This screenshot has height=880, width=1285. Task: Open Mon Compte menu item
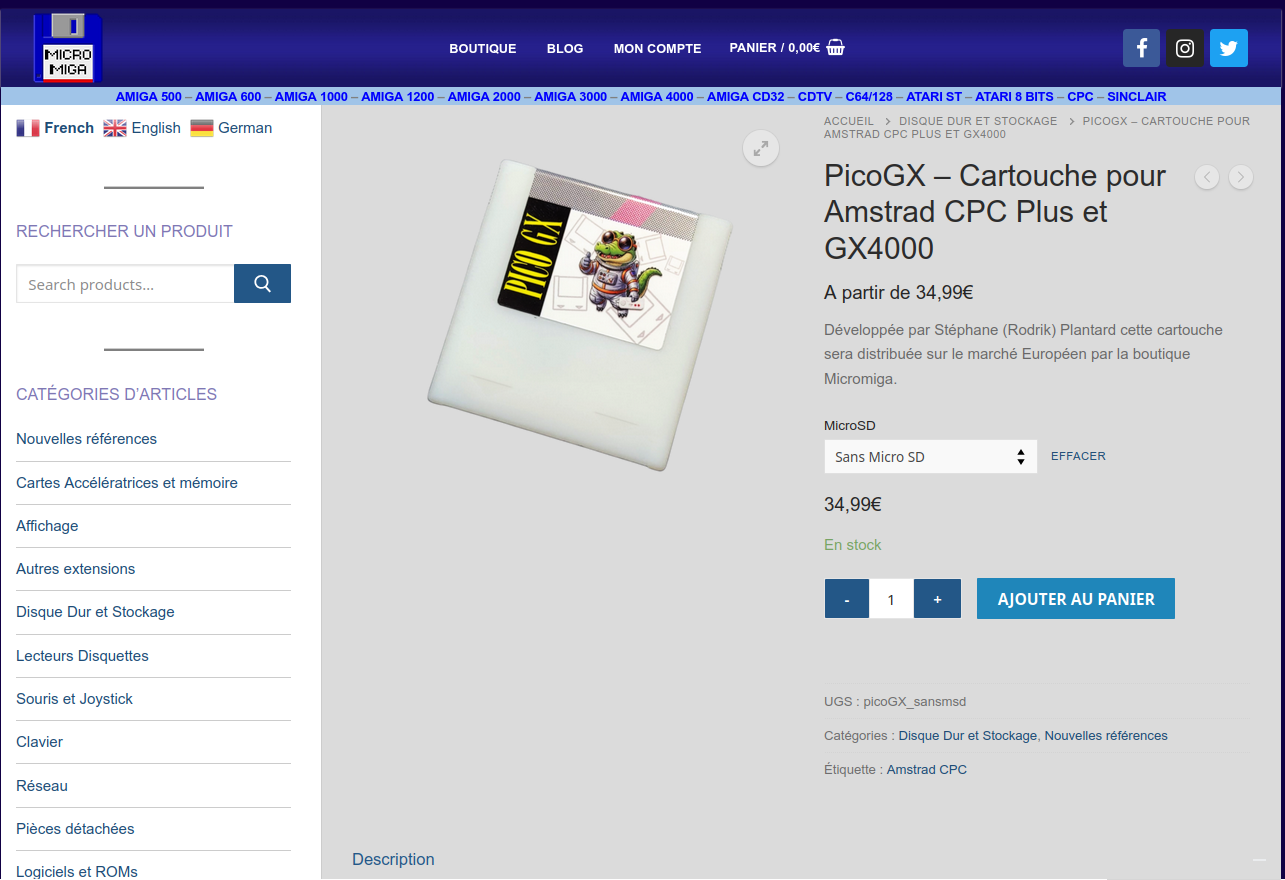point(657,48)
